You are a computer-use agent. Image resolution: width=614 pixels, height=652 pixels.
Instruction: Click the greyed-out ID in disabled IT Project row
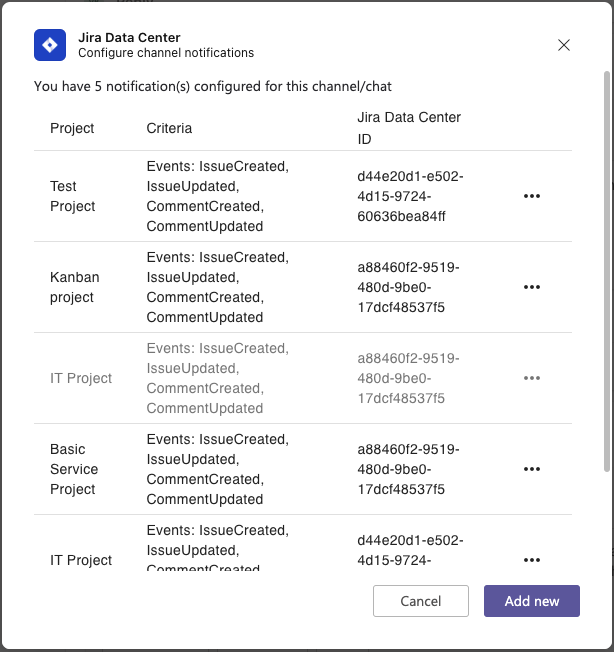408,378
